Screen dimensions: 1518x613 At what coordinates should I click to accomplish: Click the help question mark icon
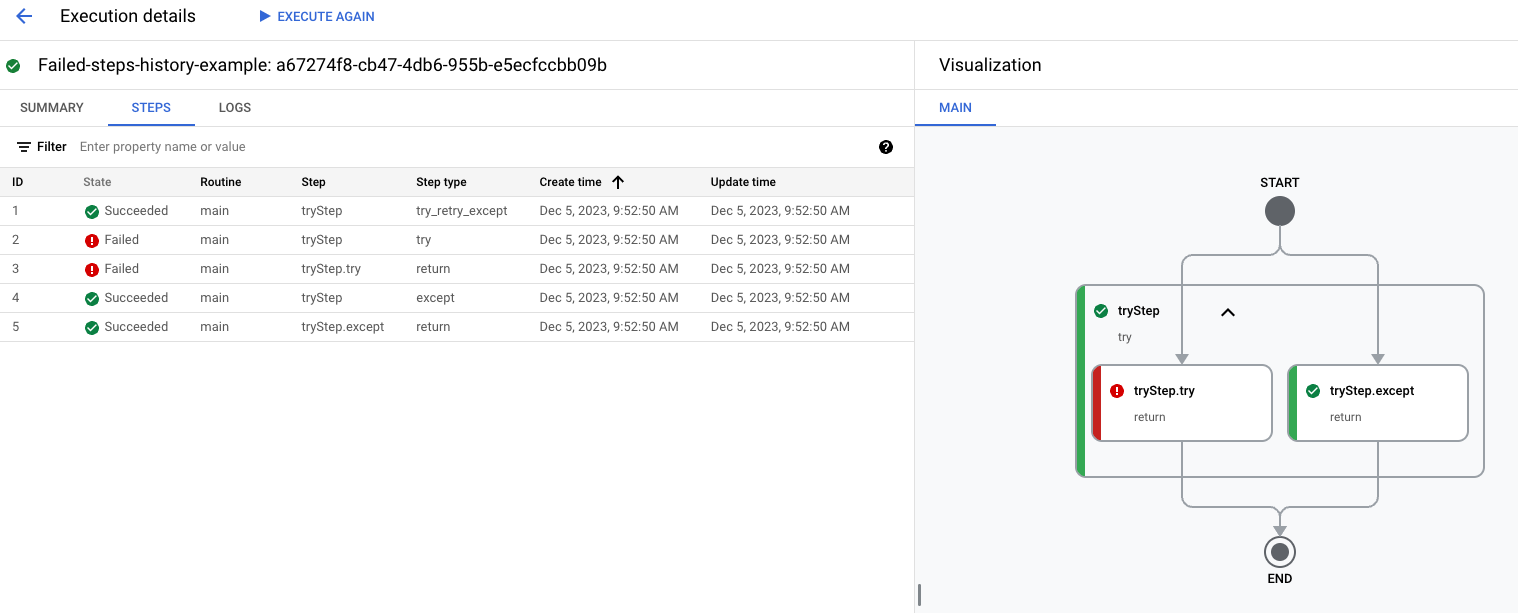886,146
